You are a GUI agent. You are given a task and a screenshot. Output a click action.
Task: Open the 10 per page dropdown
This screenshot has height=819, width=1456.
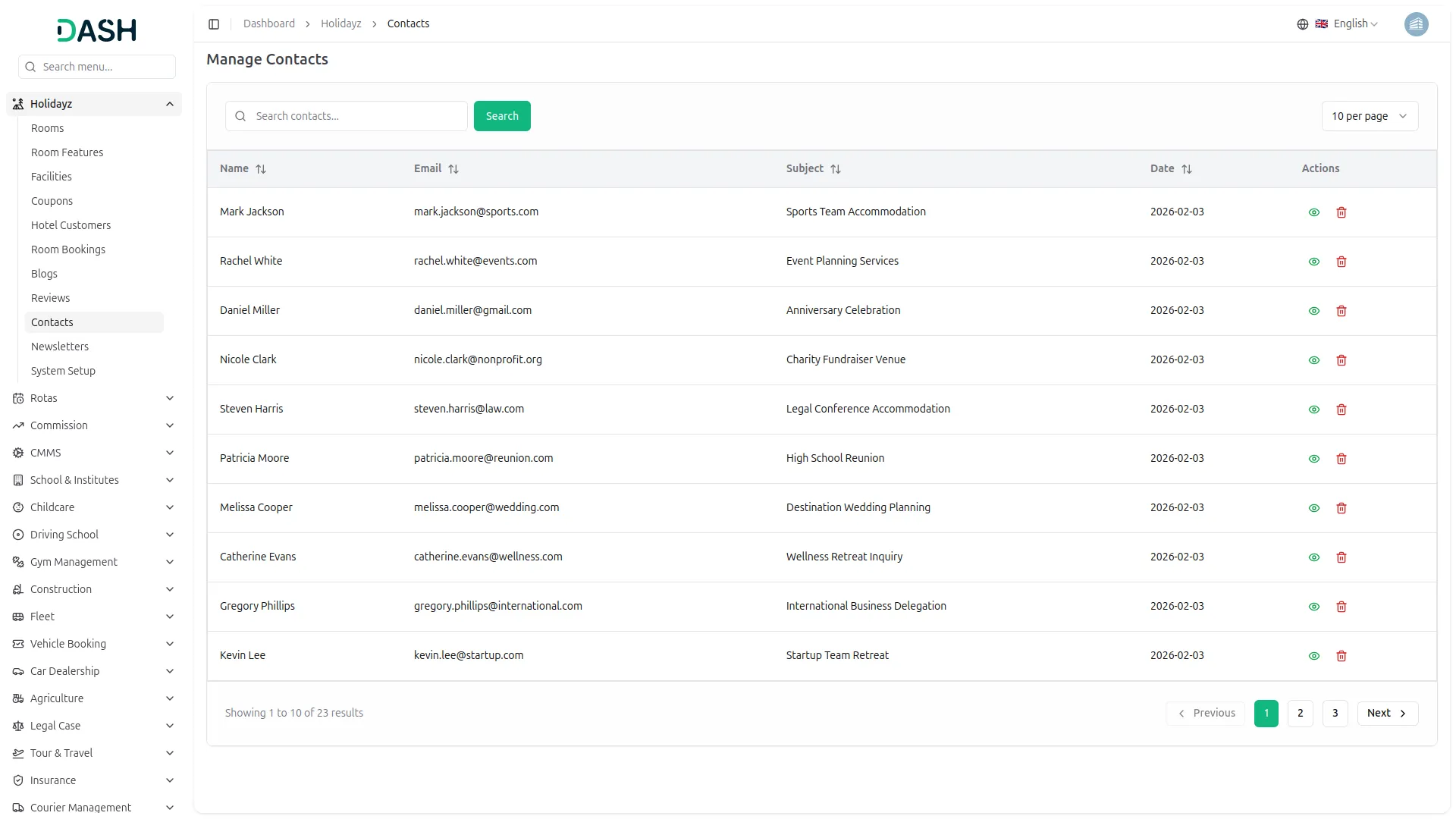pyautogui.click(x=1369, y=116)
